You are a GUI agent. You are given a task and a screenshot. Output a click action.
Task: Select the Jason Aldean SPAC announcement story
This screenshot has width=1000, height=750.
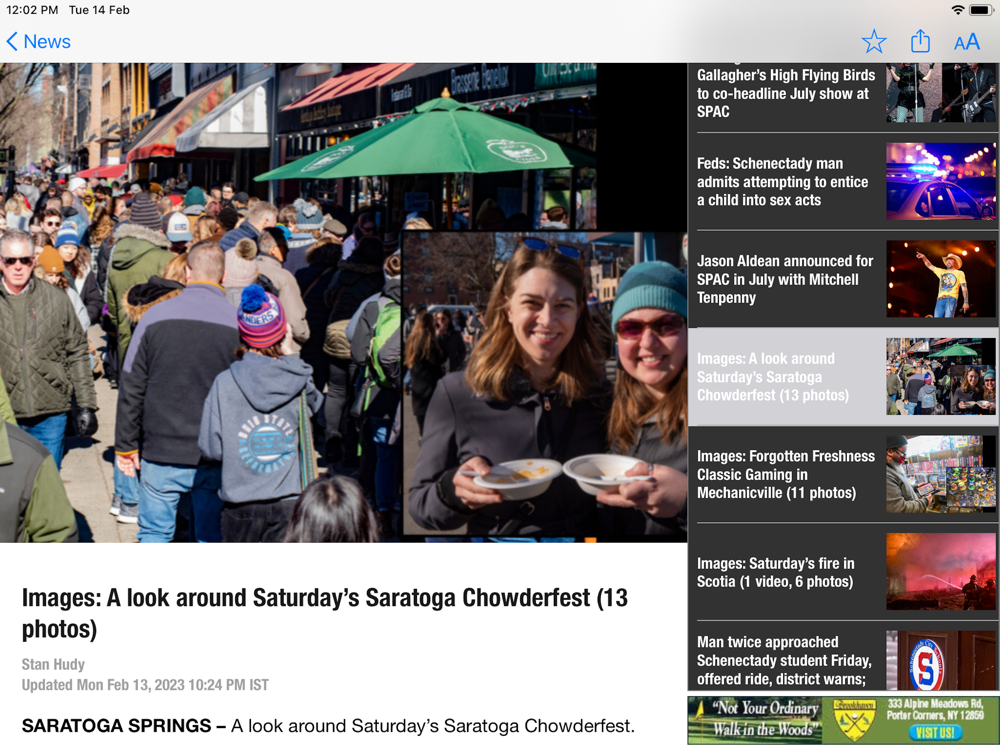843,279
